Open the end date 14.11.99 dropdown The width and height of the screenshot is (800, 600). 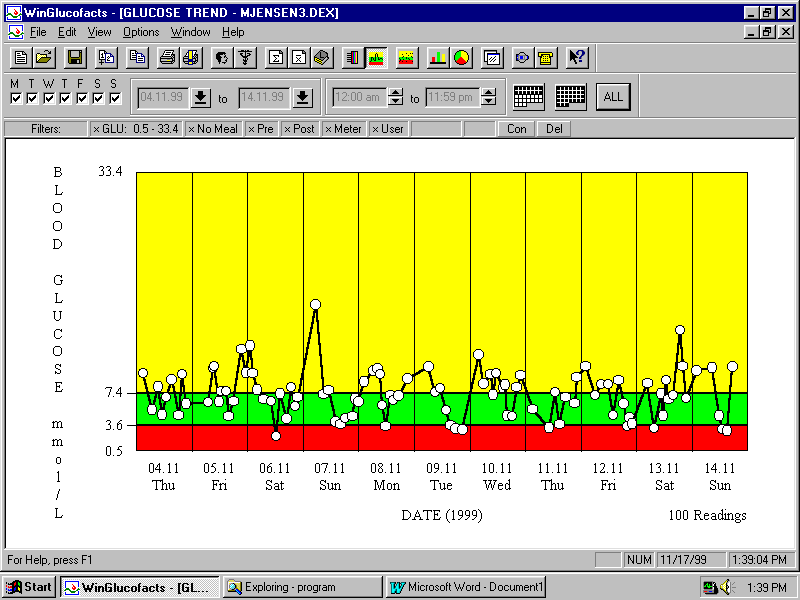303,97
